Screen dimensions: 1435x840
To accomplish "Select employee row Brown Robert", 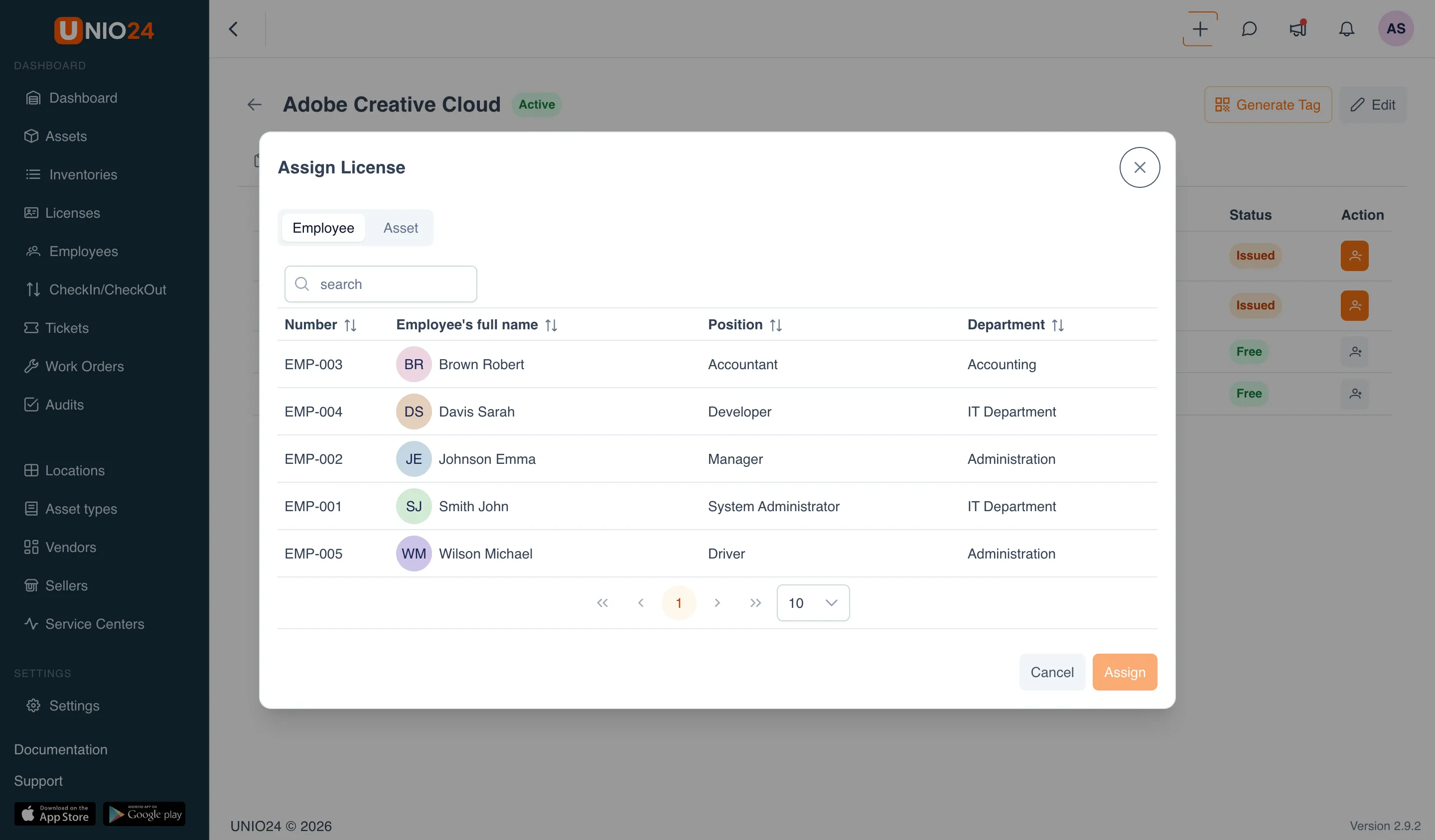I will tap(717, 365).
